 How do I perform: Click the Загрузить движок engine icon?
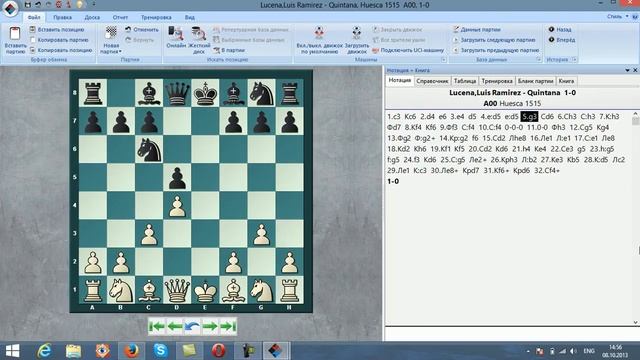tap(357, 33)
